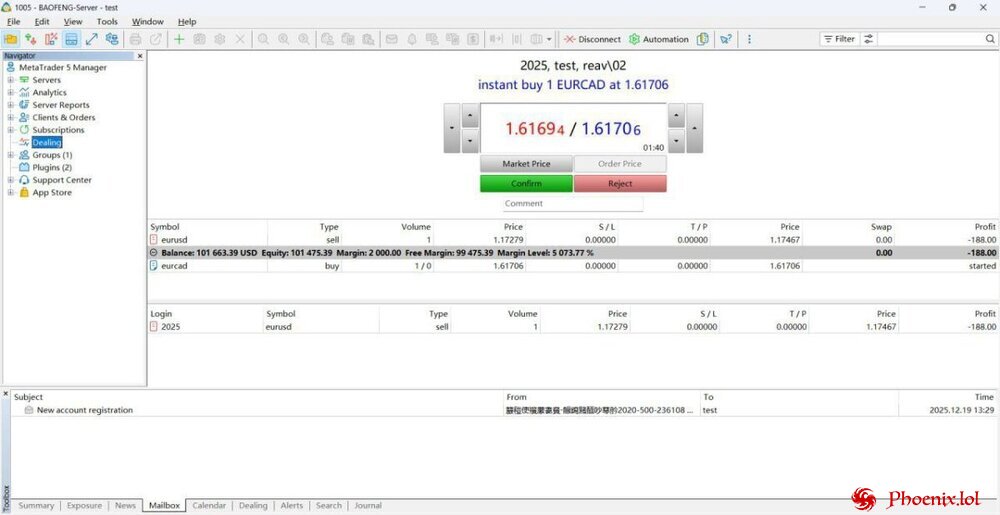This screenshot has height=515, width=1000.
Task: Expand the App Store tree node
Action: point(10,192)
